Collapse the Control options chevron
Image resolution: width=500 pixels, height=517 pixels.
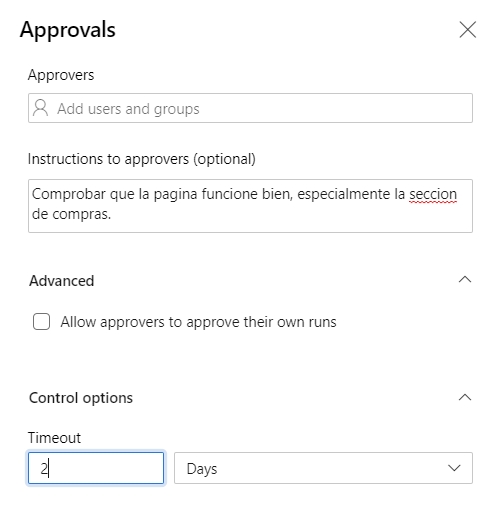pos(465,397)
